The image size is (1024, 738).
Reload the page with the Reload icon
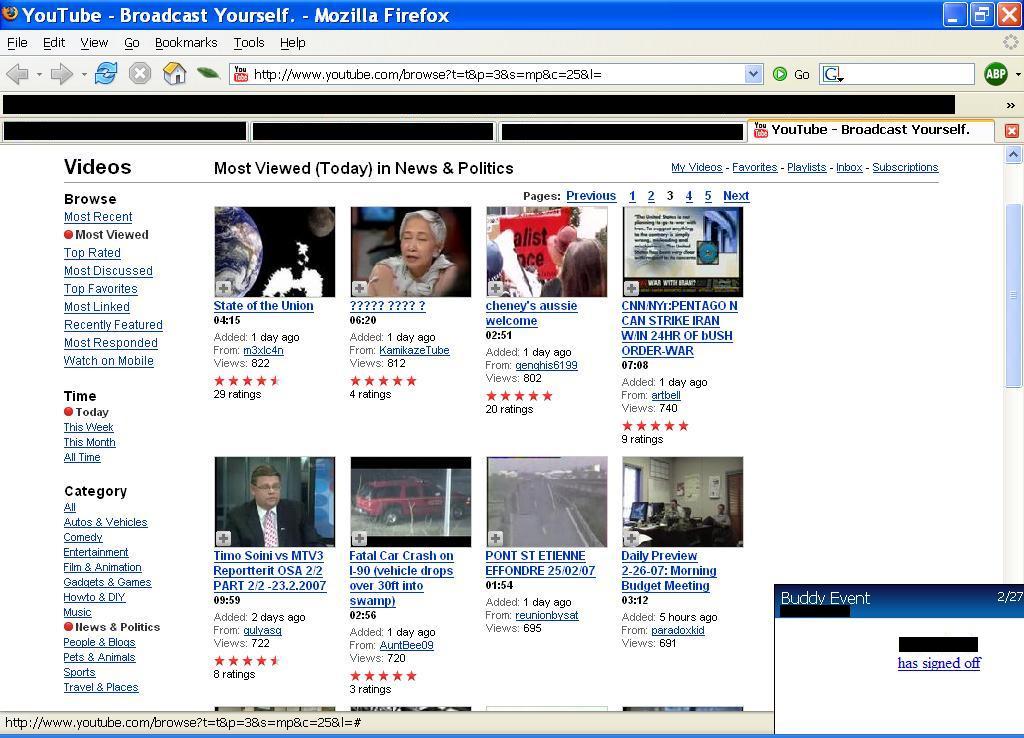click(x=106, y=74)
